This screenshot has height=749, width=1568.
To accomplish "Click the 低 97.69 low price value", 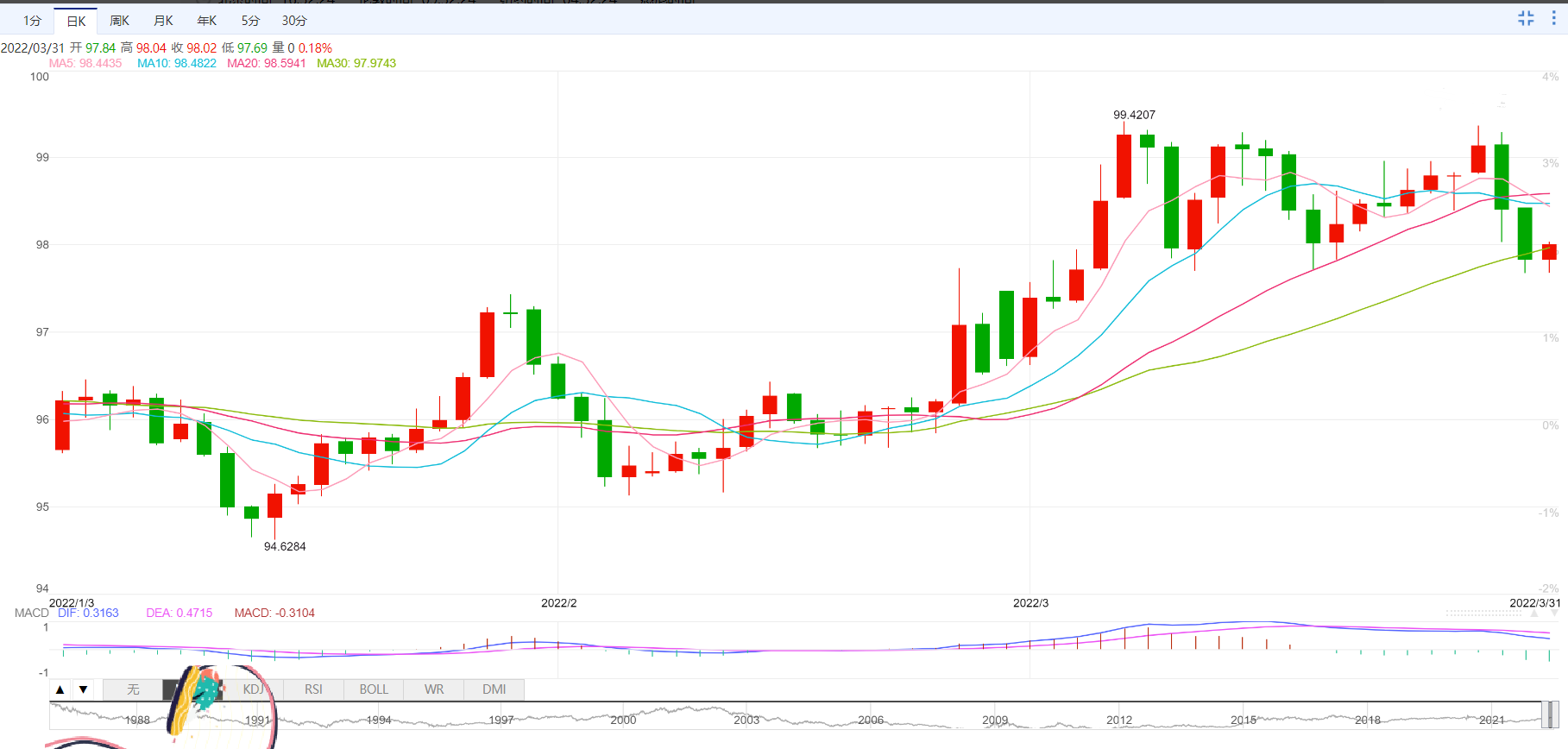I will 245,48.
